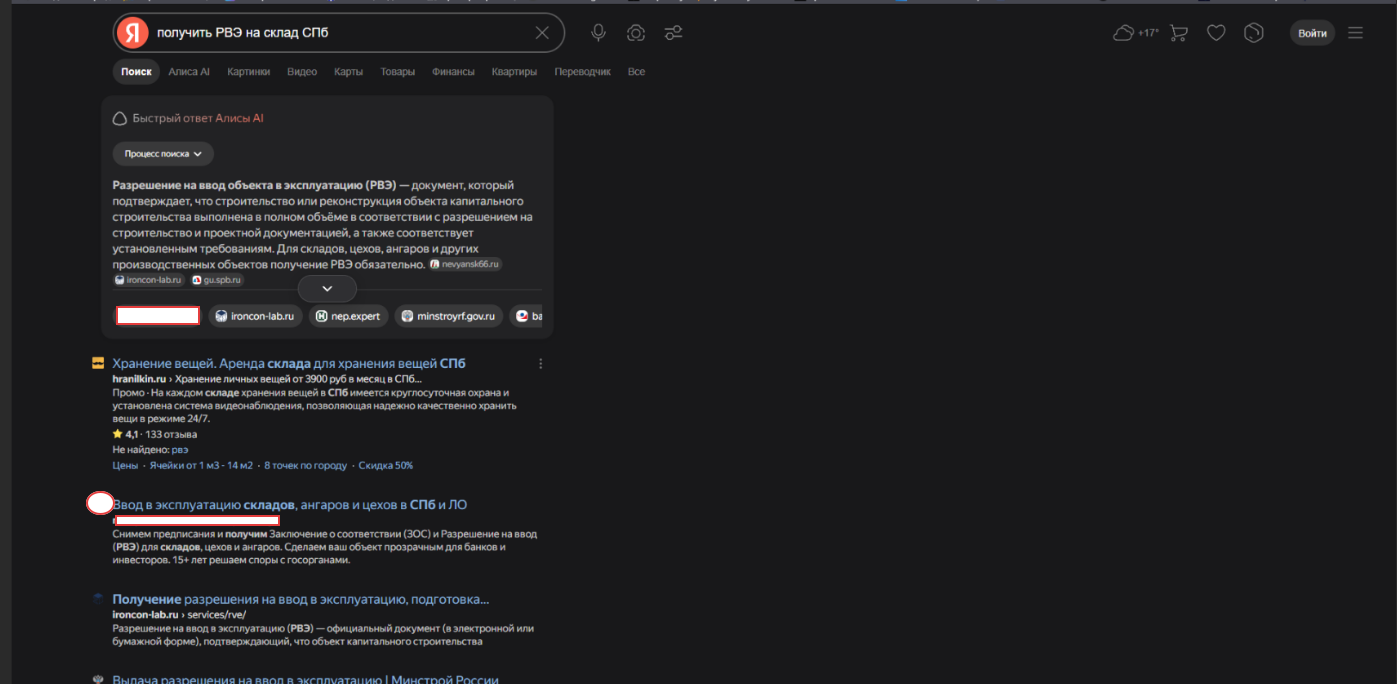The height and width of the screenshot is (684, 1397).
Task: Click the 4,1 star rating
Action: (x=125, y=434)
